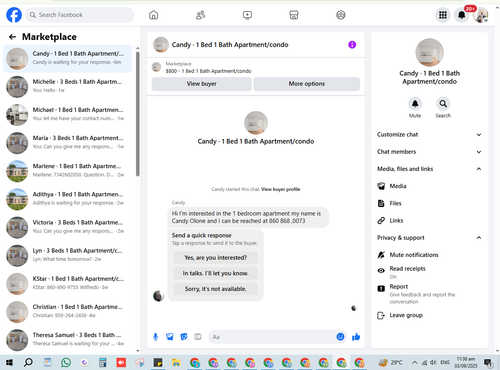Screen dimensions: 500x370
Task: Open Adithya - 1 Bed 1 Bath conversation
Action: [67, 199]
